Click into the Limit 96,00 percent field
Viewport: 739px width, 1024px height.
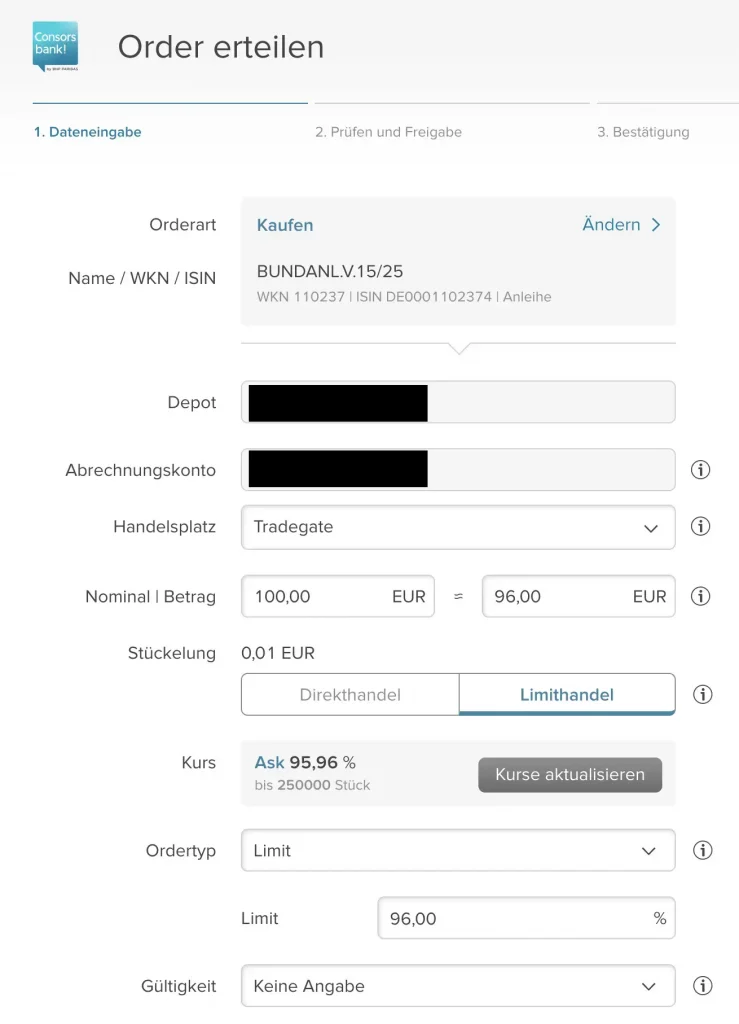coord(526,918)
